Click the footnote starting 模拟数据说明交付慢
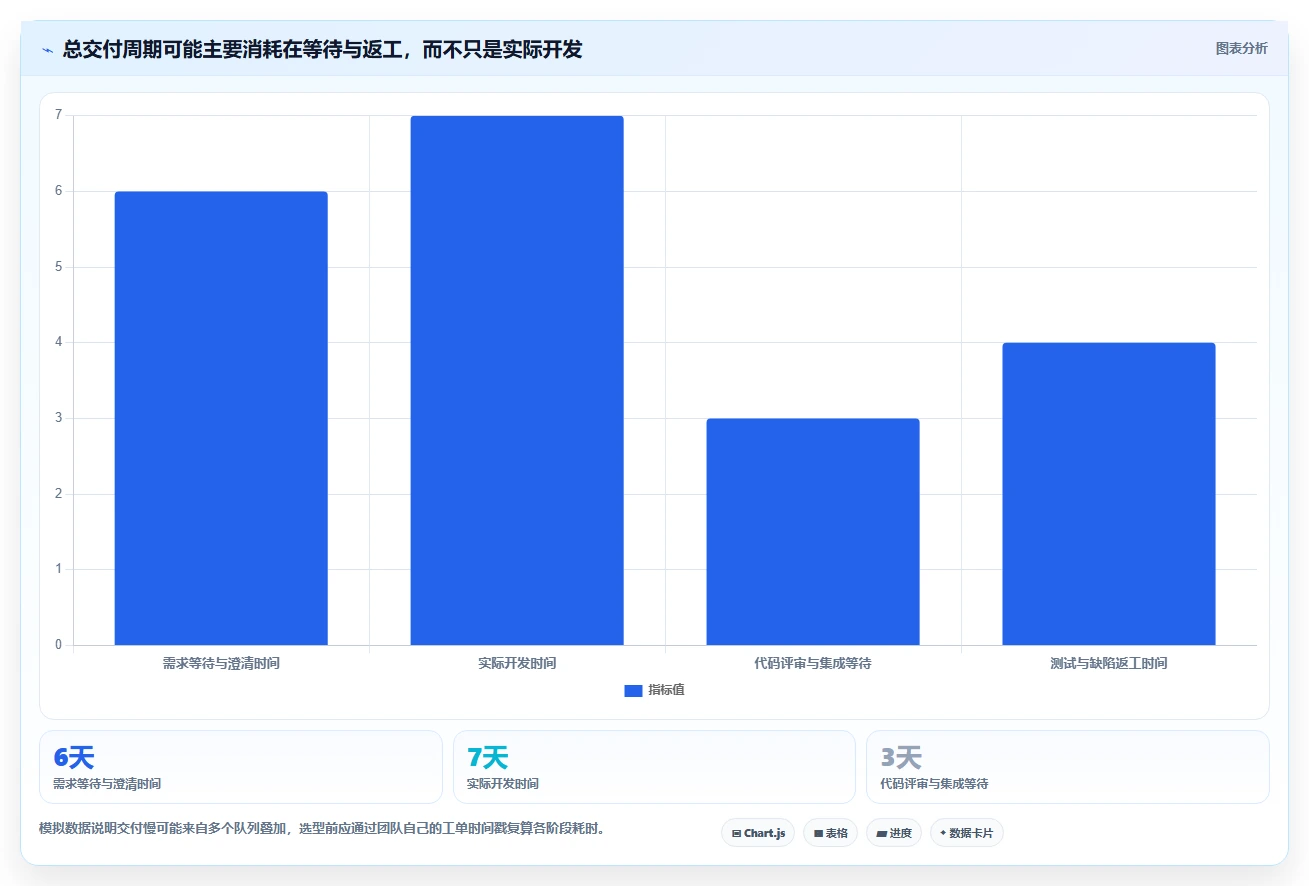1309x886 pixels. click(x=322, y=828)
